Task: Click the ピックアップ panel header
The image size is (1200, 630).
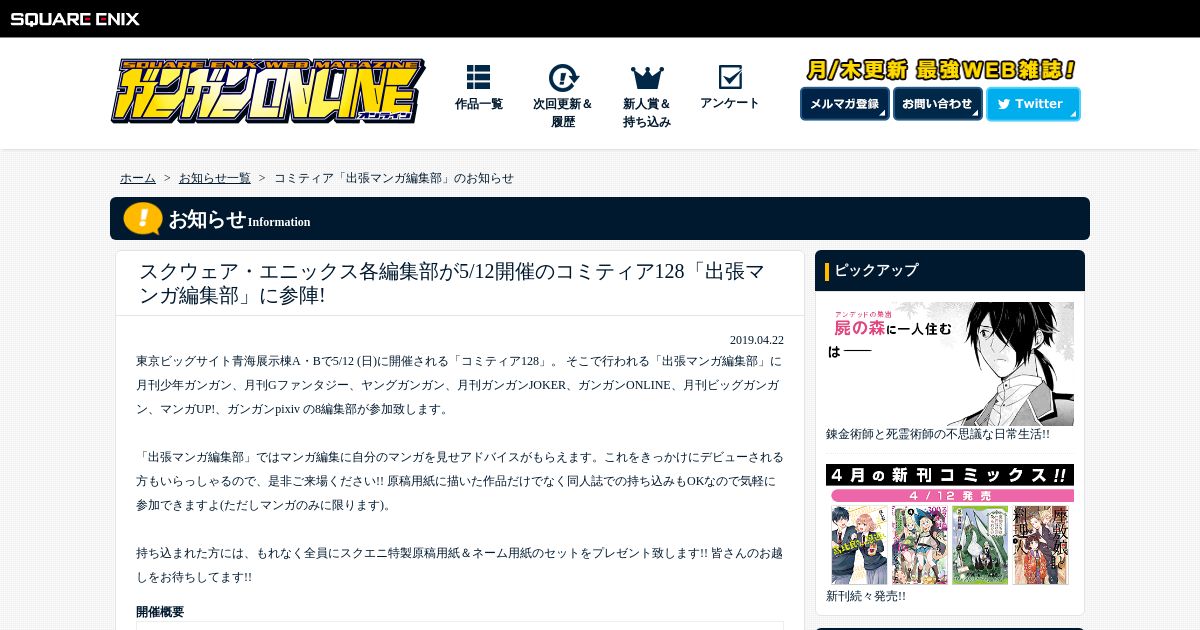Action: [x=950, y=270]
